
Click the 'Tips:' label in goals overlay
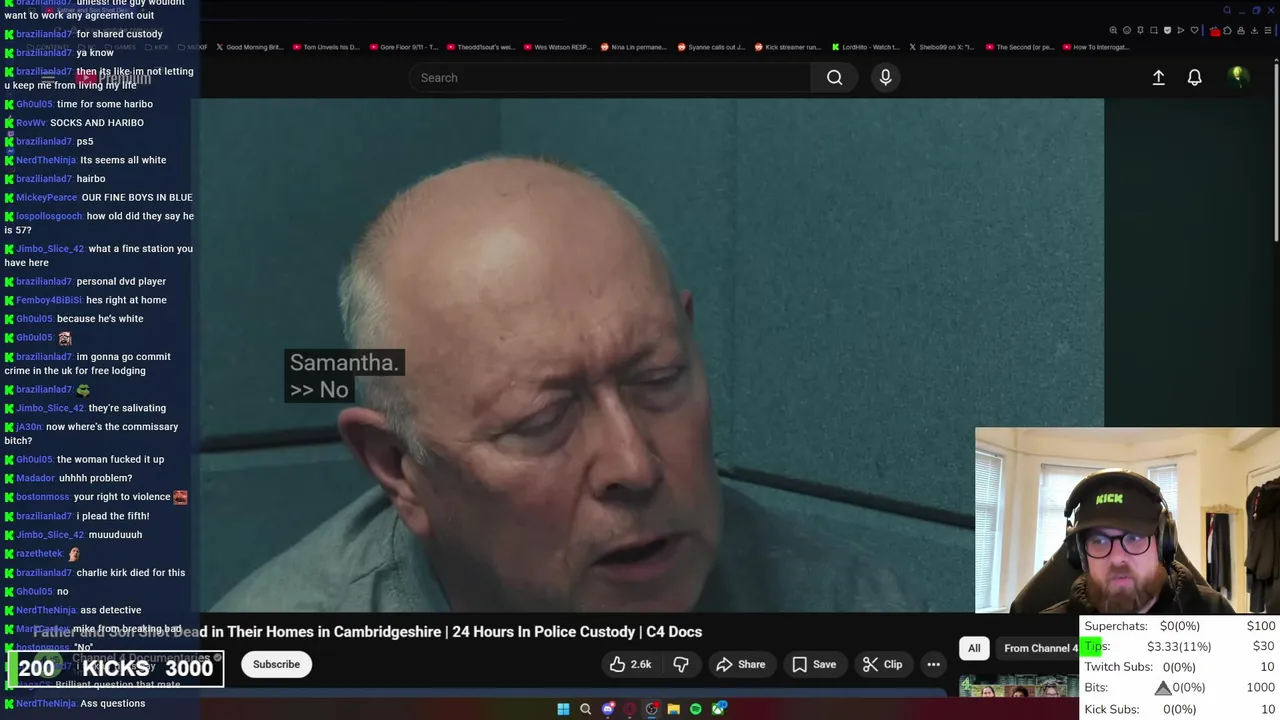pyautogui.click(x=1097, y=646)
